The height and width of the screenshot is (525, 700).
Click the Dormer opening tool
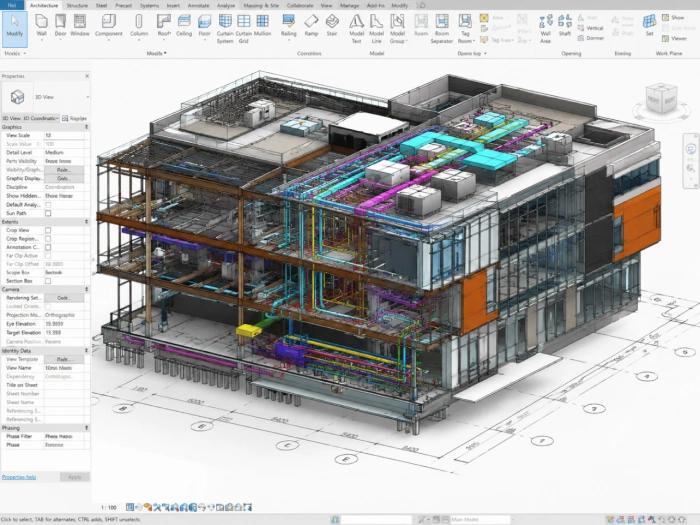(591, 38)
